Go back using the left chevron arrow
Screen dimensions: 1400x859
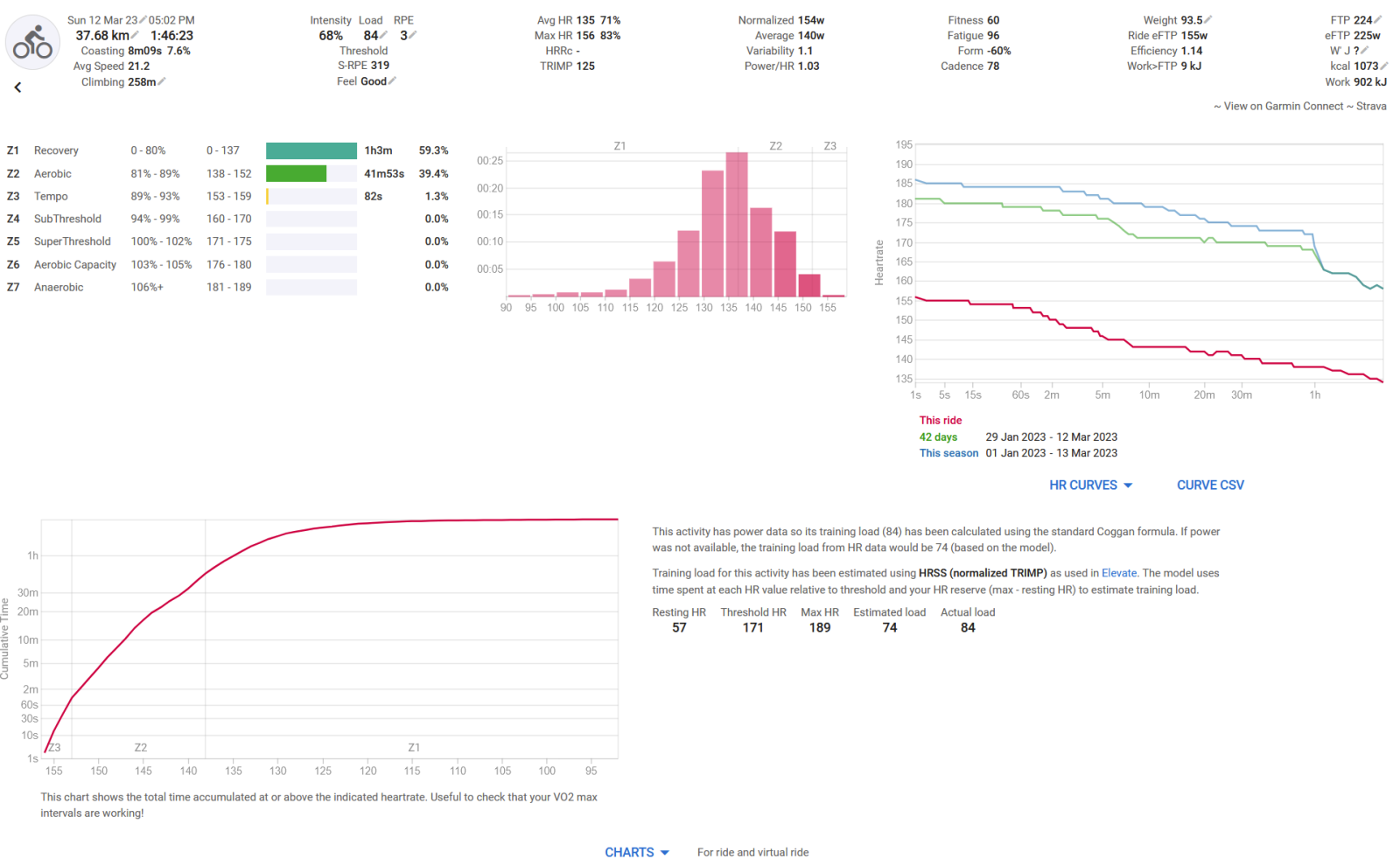17,87
